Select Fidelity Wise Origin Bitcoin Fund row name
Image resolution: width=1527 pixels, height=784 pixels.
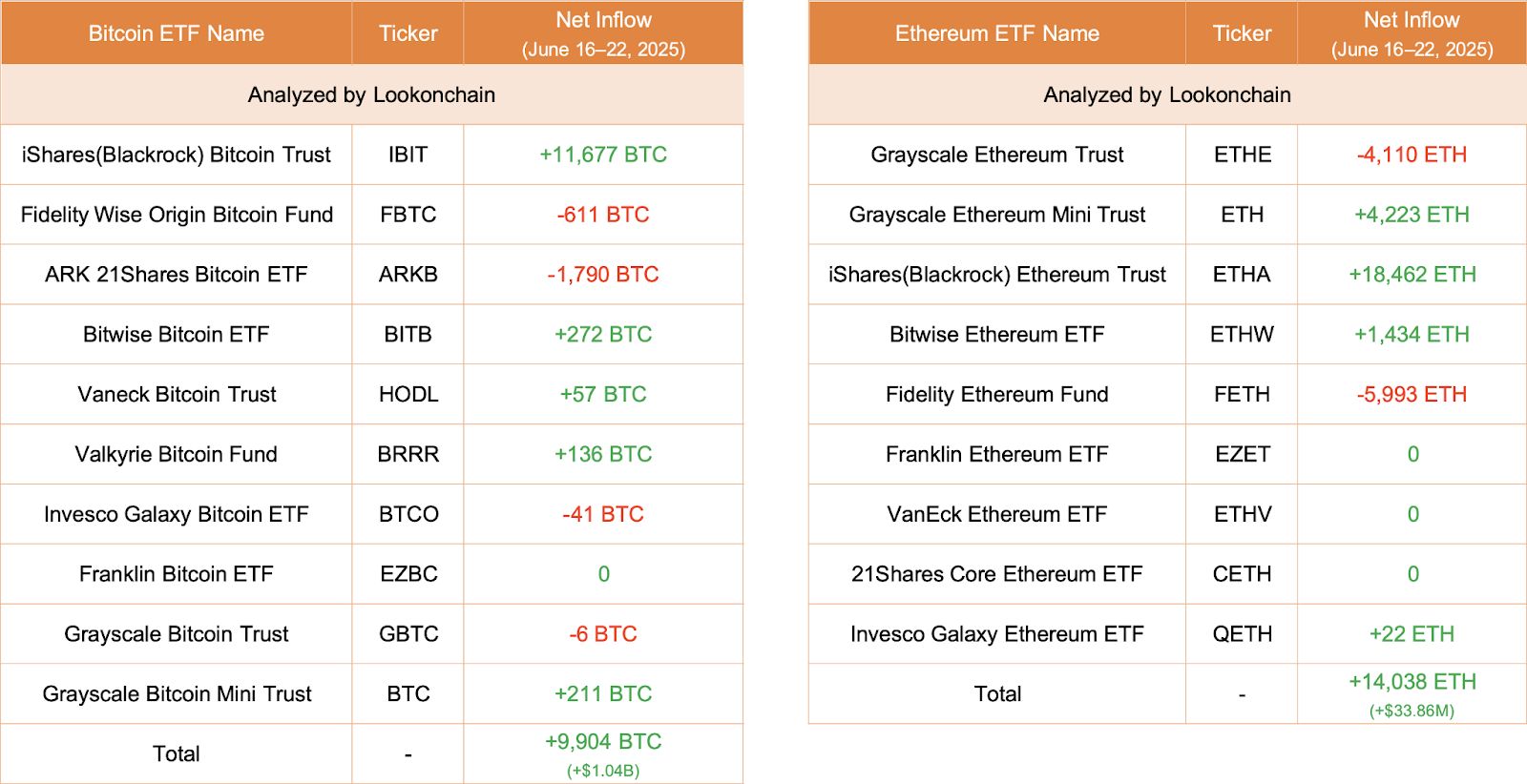[177, 215]
